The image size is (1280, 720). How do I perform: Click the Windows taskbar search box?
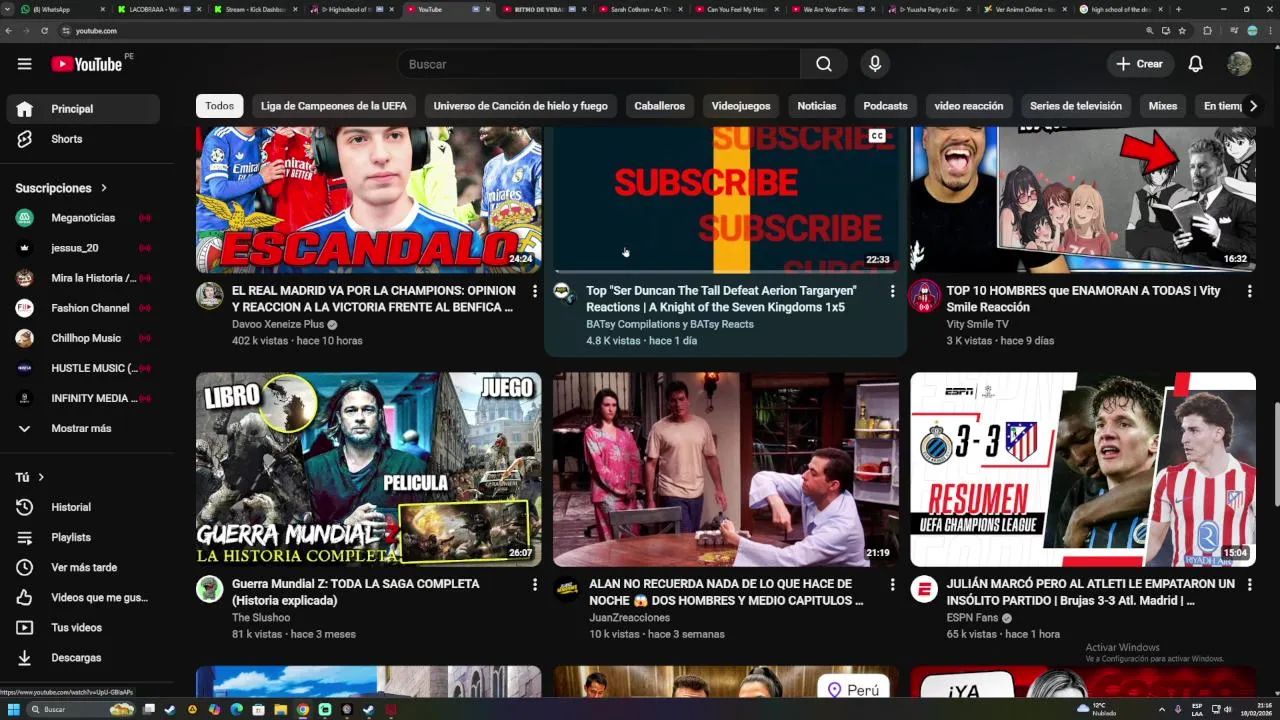click(x=82, y=709)
